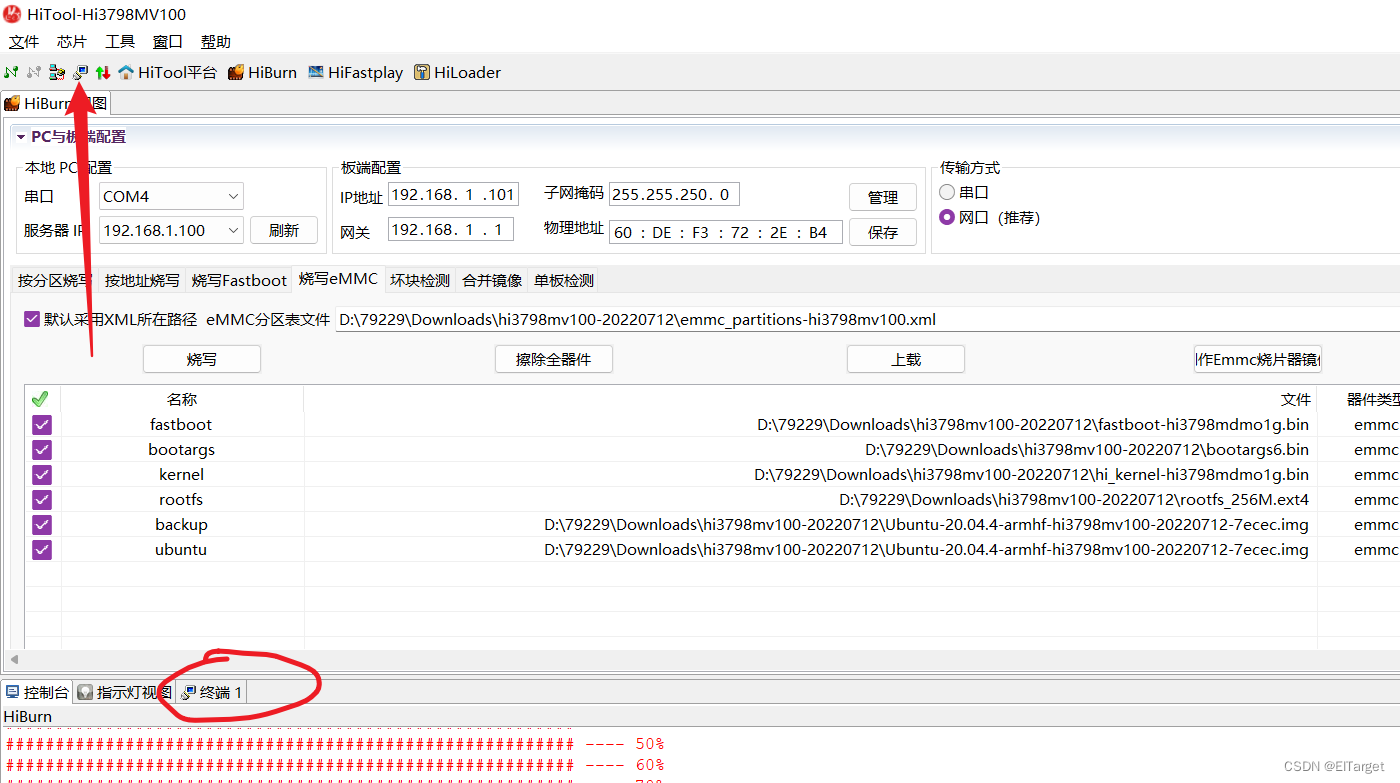Select the kernel name cell
The width and height of the screenshot is (1400, 783).
coord(182,474)
